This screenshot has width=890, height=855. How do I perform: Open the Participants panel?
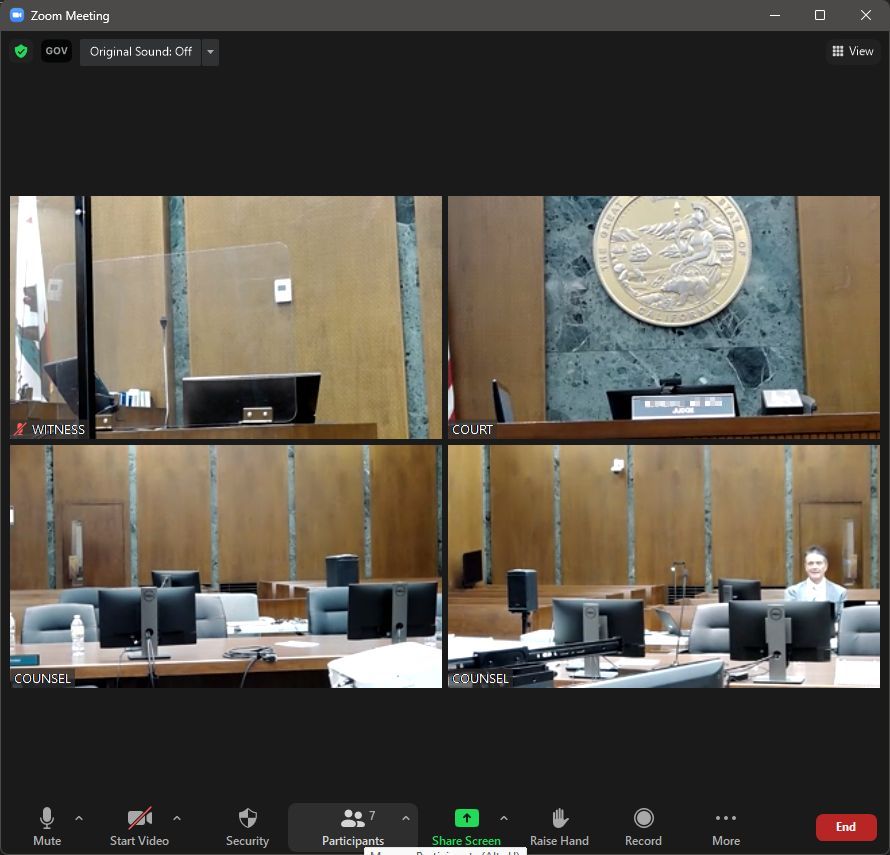coord(352,827)
